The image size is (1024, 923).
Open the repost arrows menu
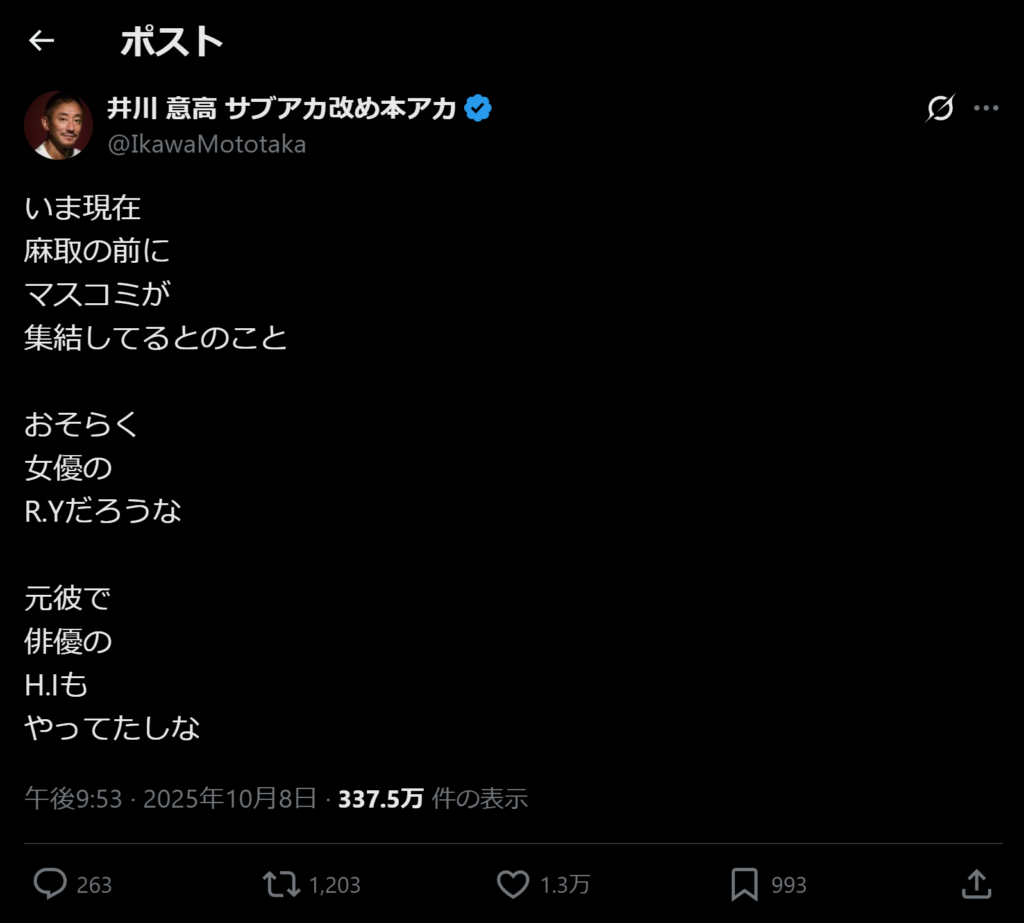click(280, 884)
